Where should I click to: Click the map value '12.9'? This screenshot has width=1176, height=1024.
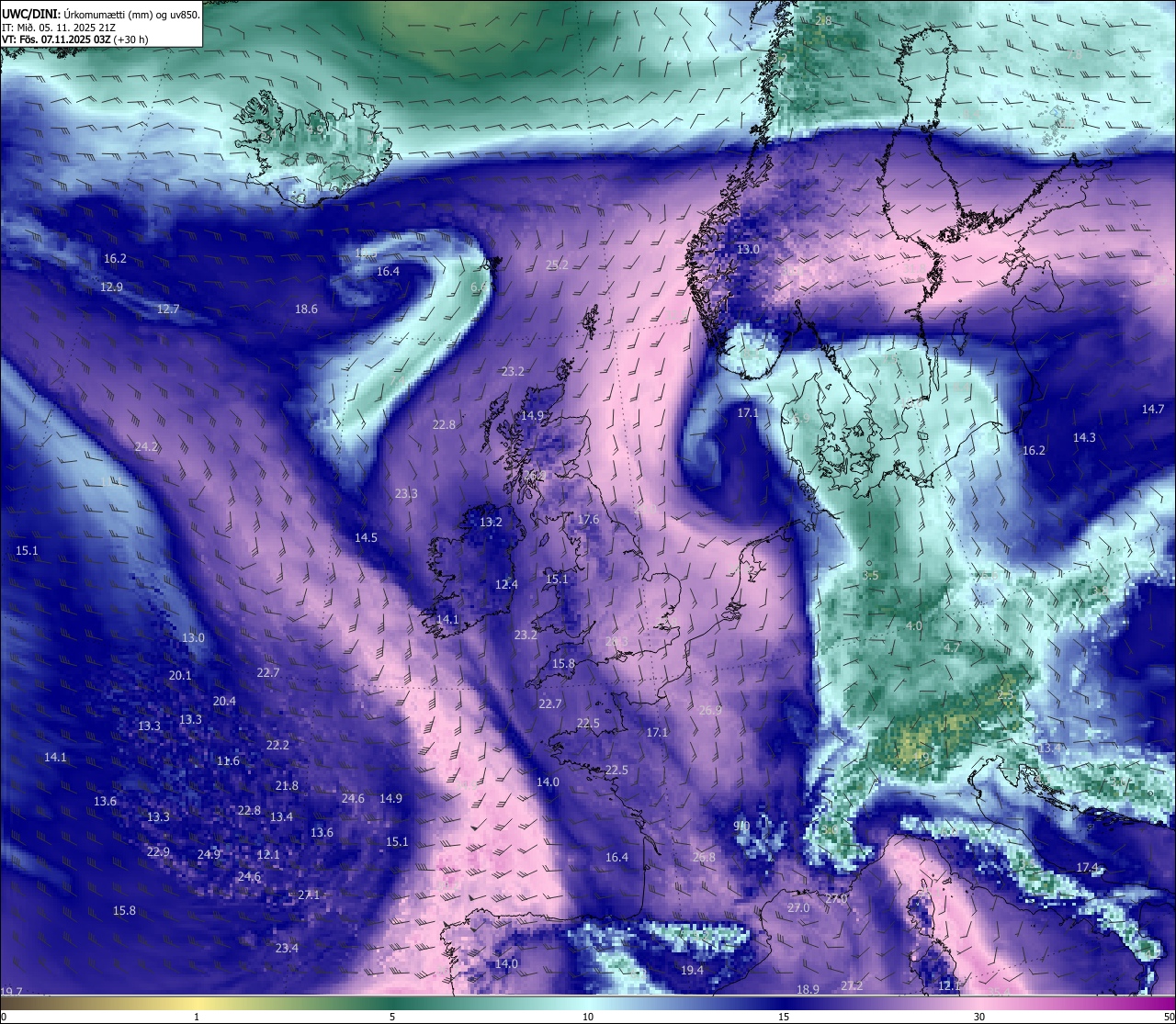click(112, 287)
